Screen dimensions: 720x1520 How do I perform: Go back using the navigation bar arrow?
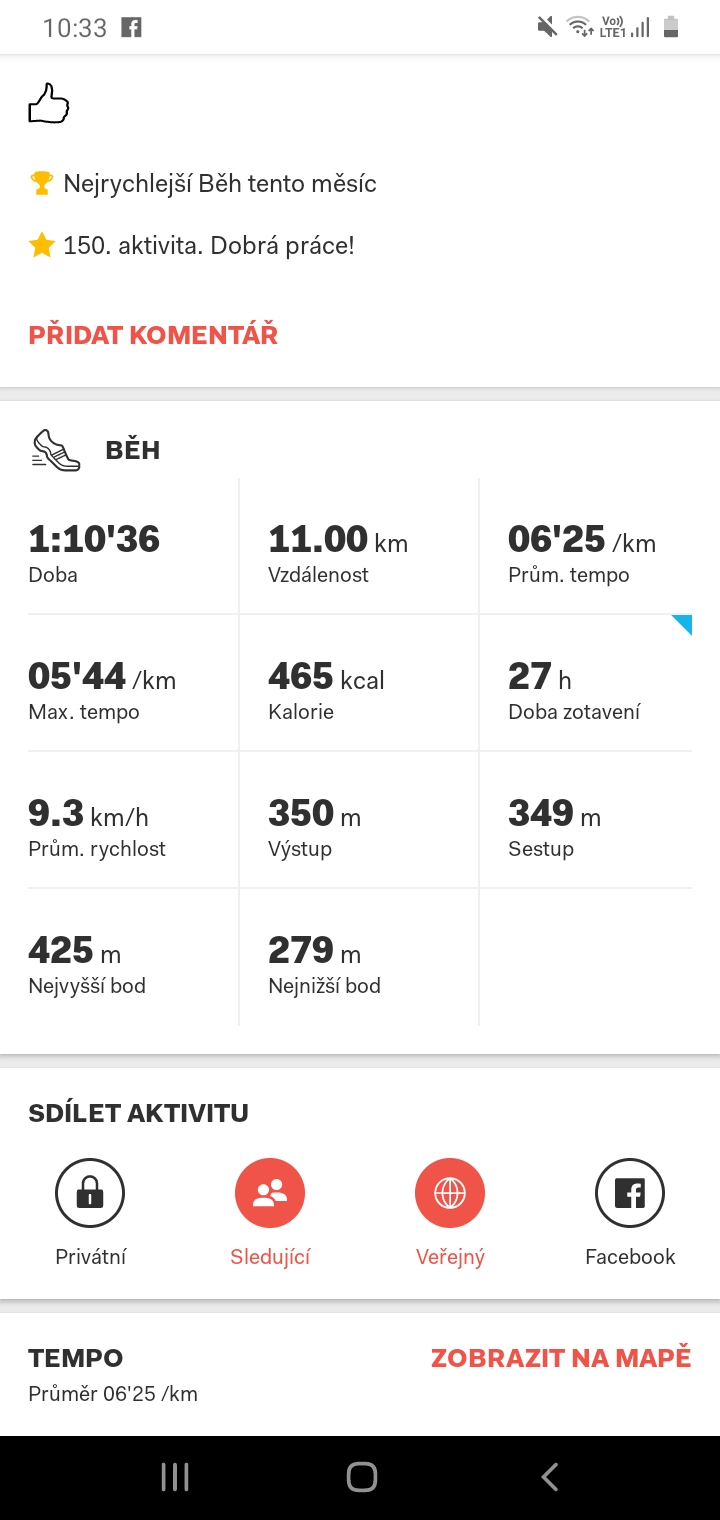coord(548,1477)
